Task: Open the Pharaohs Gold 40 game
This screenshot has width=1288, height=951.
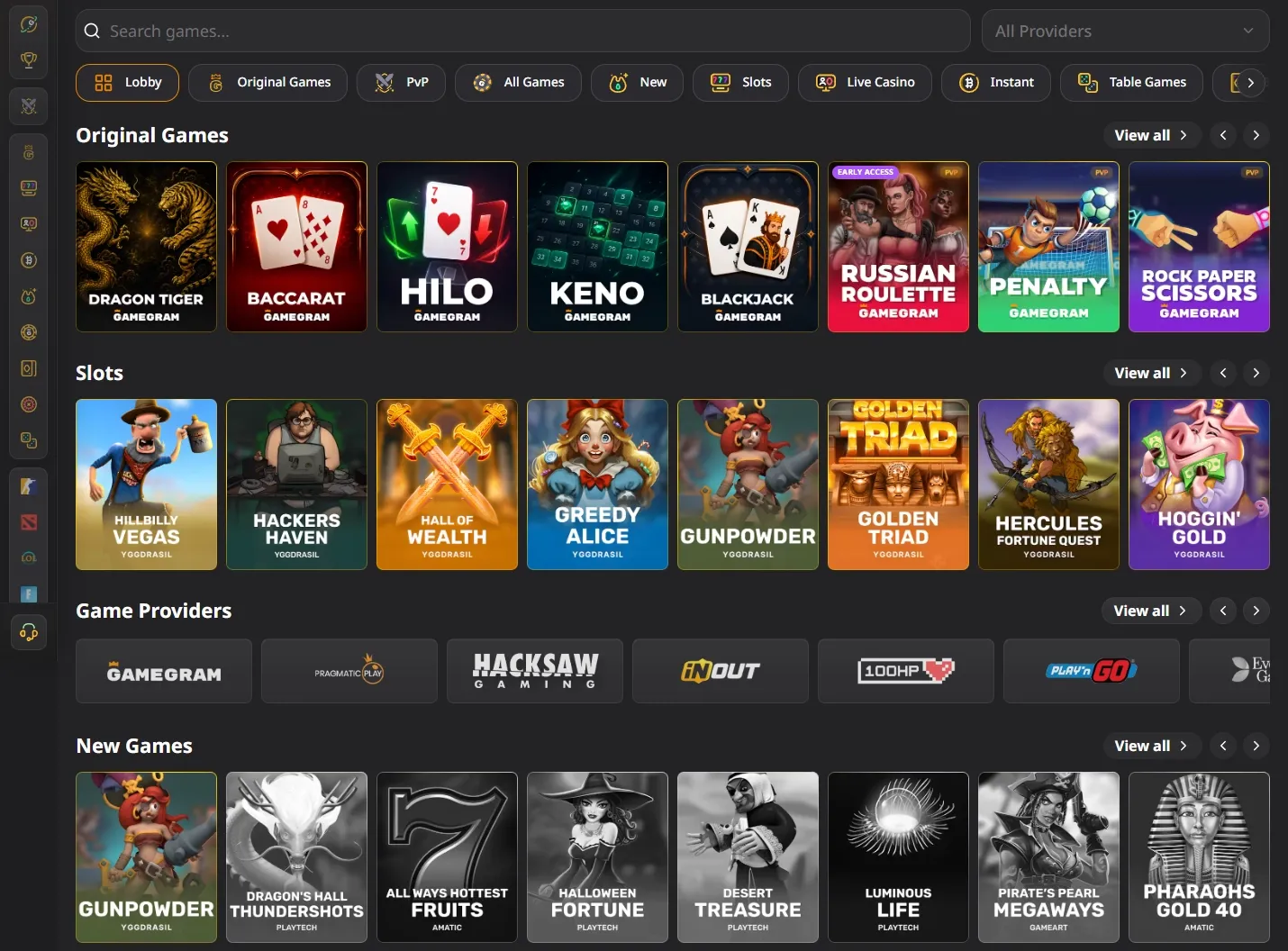Action: (1199, 857)
